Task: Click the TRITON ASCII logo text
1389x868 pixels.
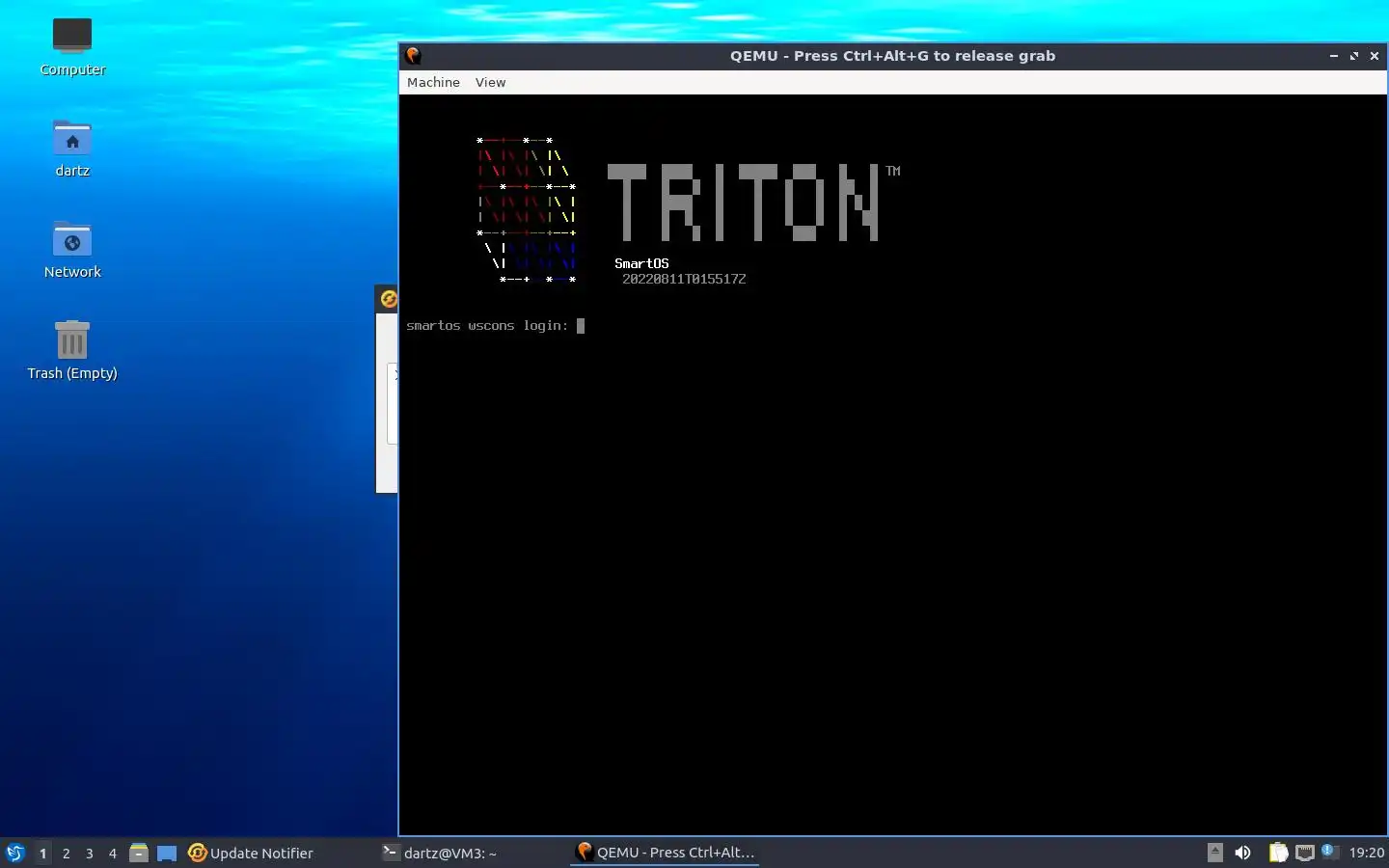Action: tap(744, 203)
